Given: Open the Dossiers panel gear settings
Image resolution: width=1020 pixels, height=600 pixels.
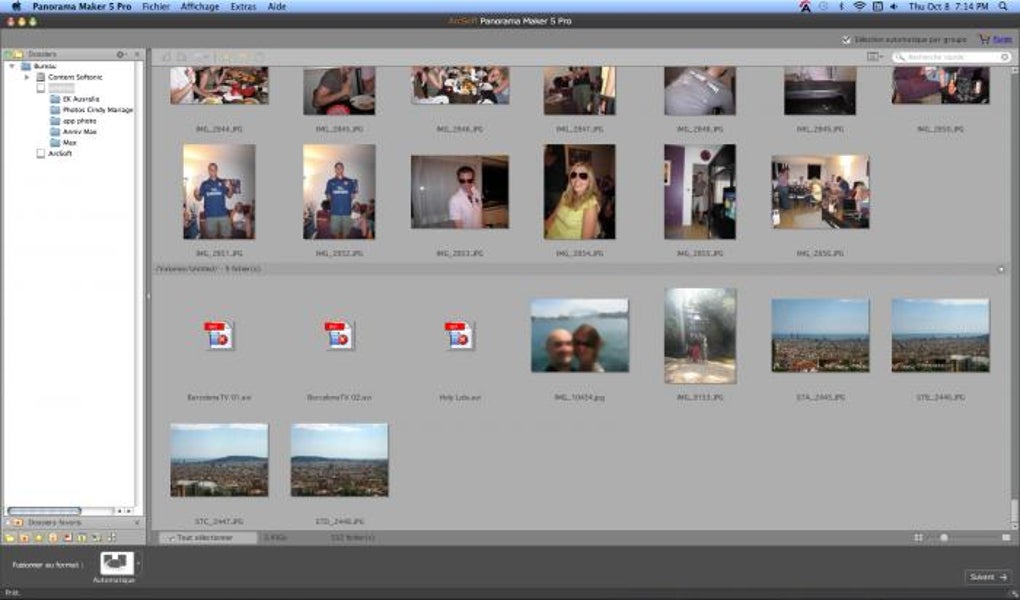Looking at the screenshot, I should click(121, 54).
